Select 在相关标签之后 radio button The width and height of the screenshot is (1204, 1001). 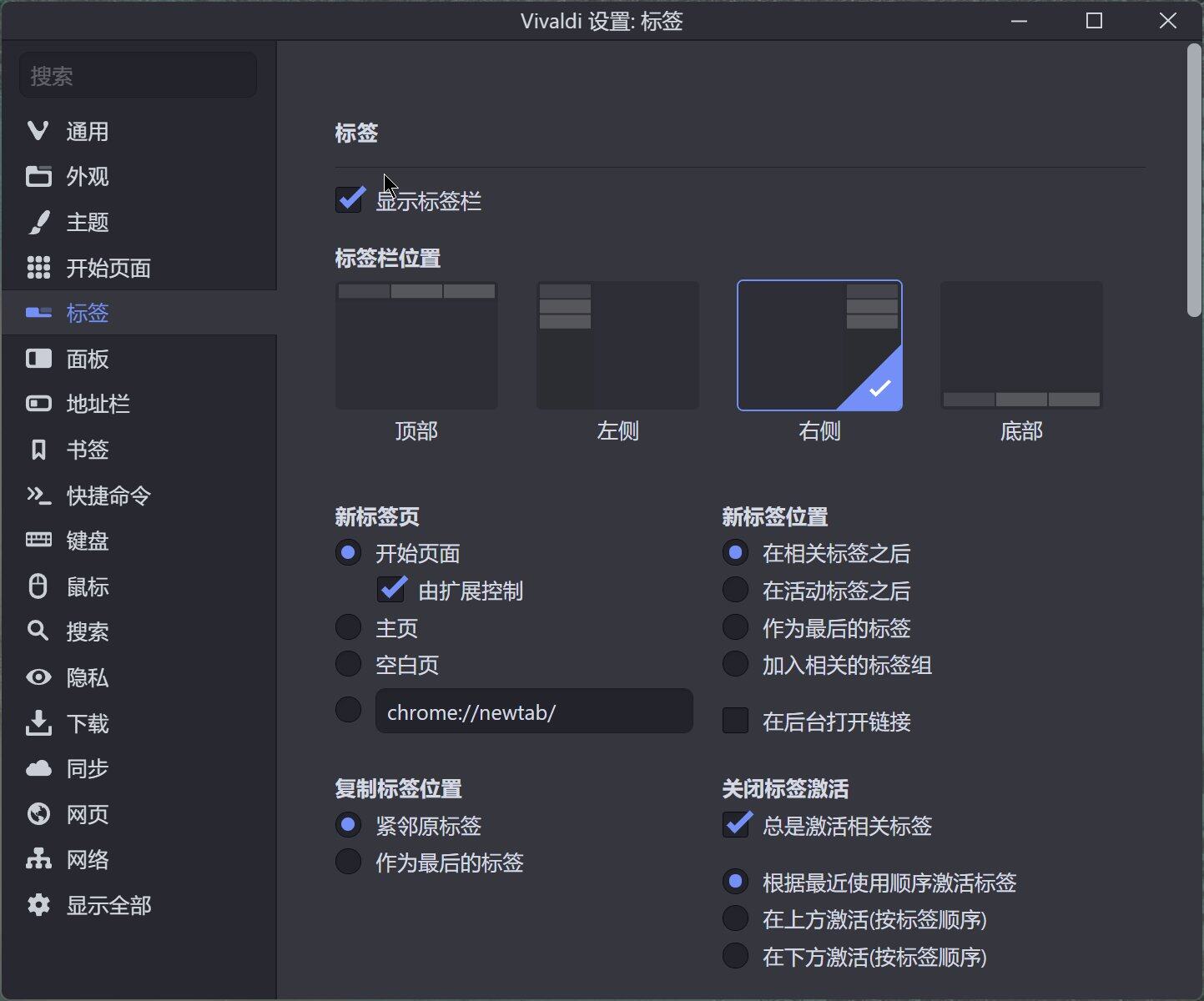click(x=735, y=552)
